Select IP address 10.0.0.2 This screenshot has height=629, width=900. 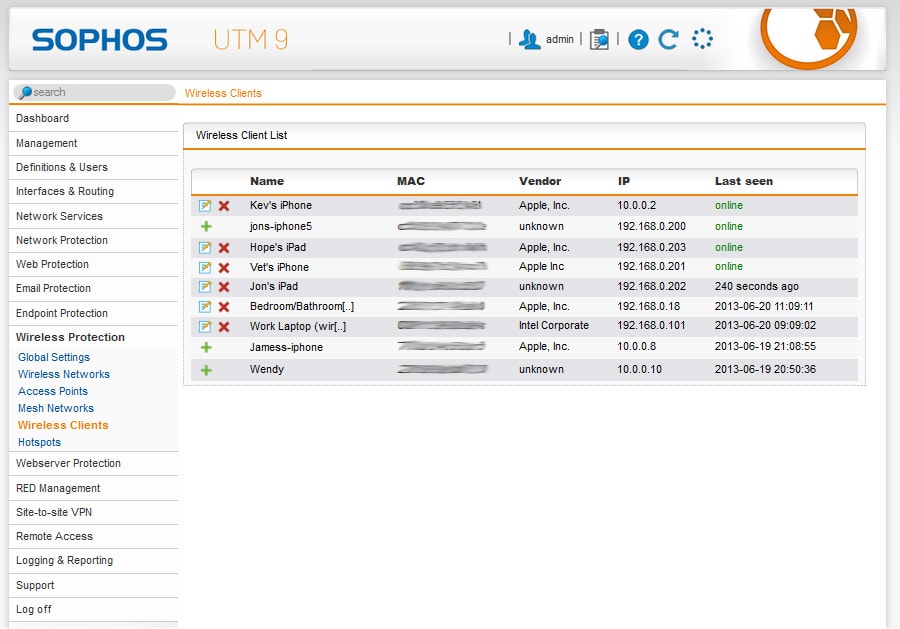[x=637, y=205]
